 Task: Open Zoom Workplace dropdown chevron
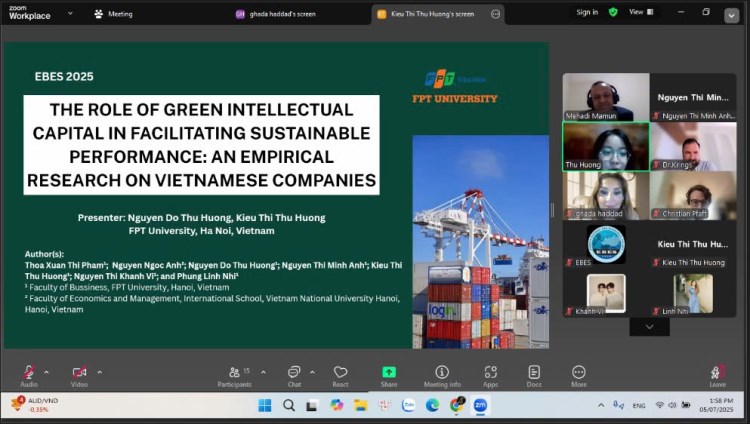(x=70, y=13)
